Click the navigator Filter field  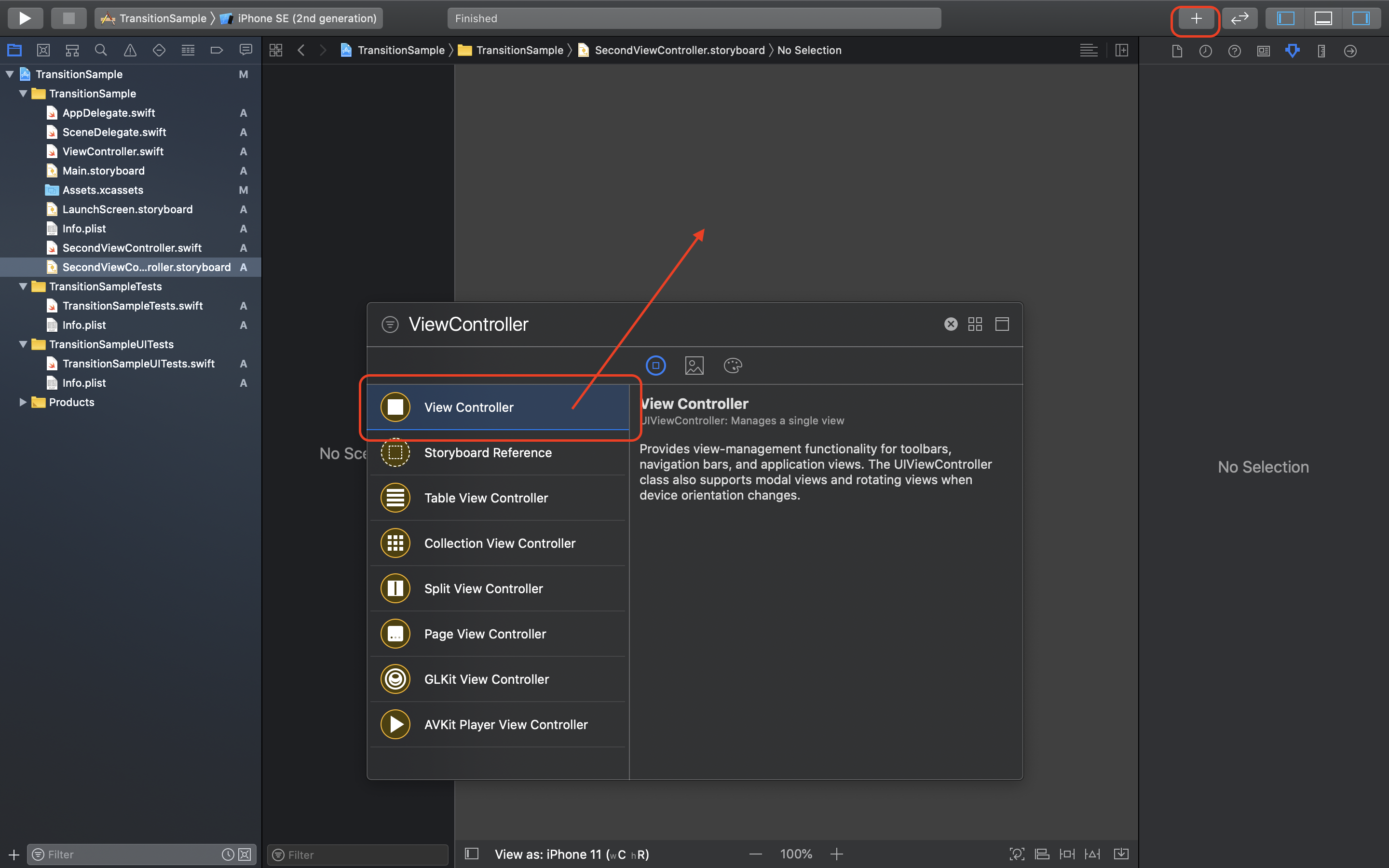click(x=141, y=855)
